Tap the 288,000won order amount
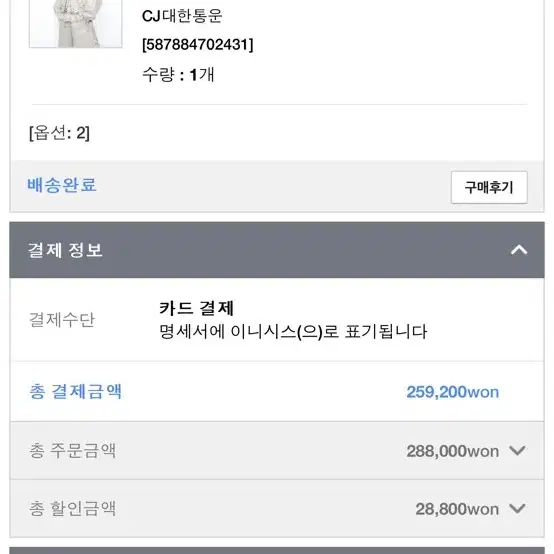The image size is (554, 554). coord(453,451)
